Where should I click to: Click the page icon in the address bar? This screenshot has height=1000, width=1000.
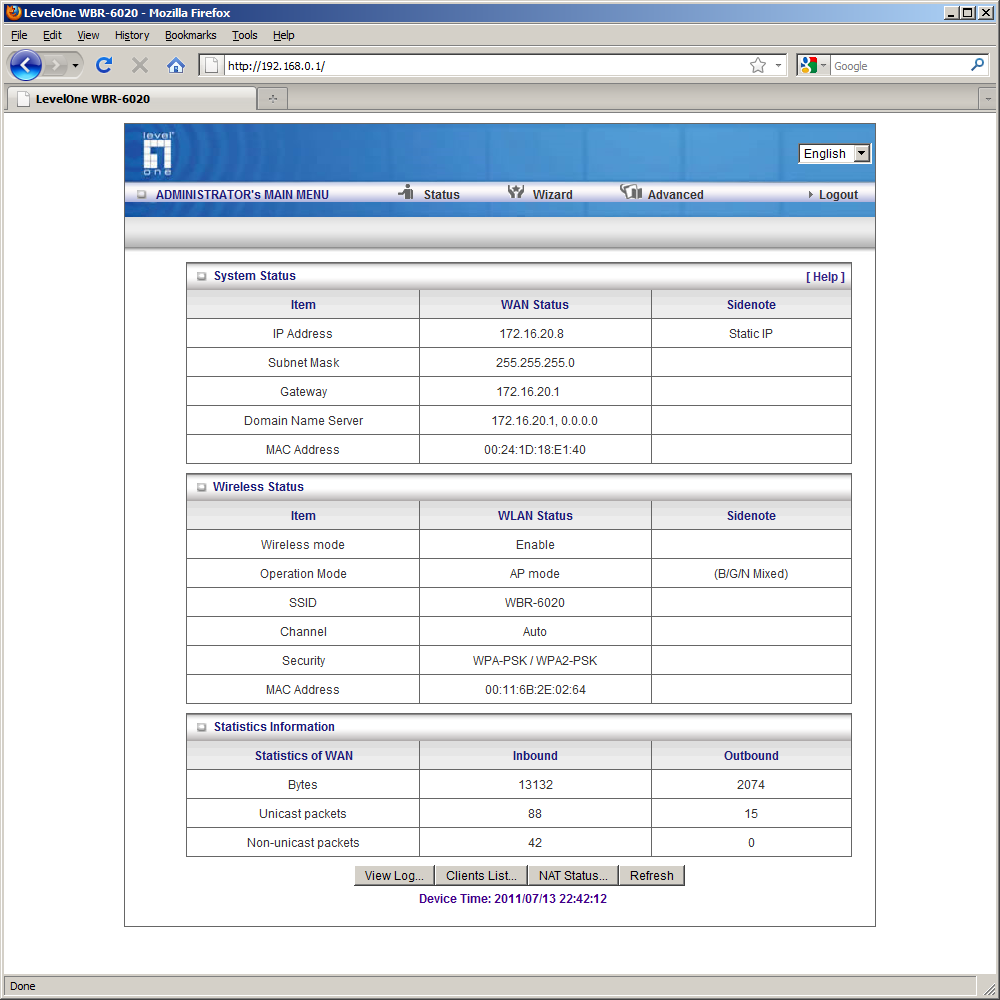(212, 65)
